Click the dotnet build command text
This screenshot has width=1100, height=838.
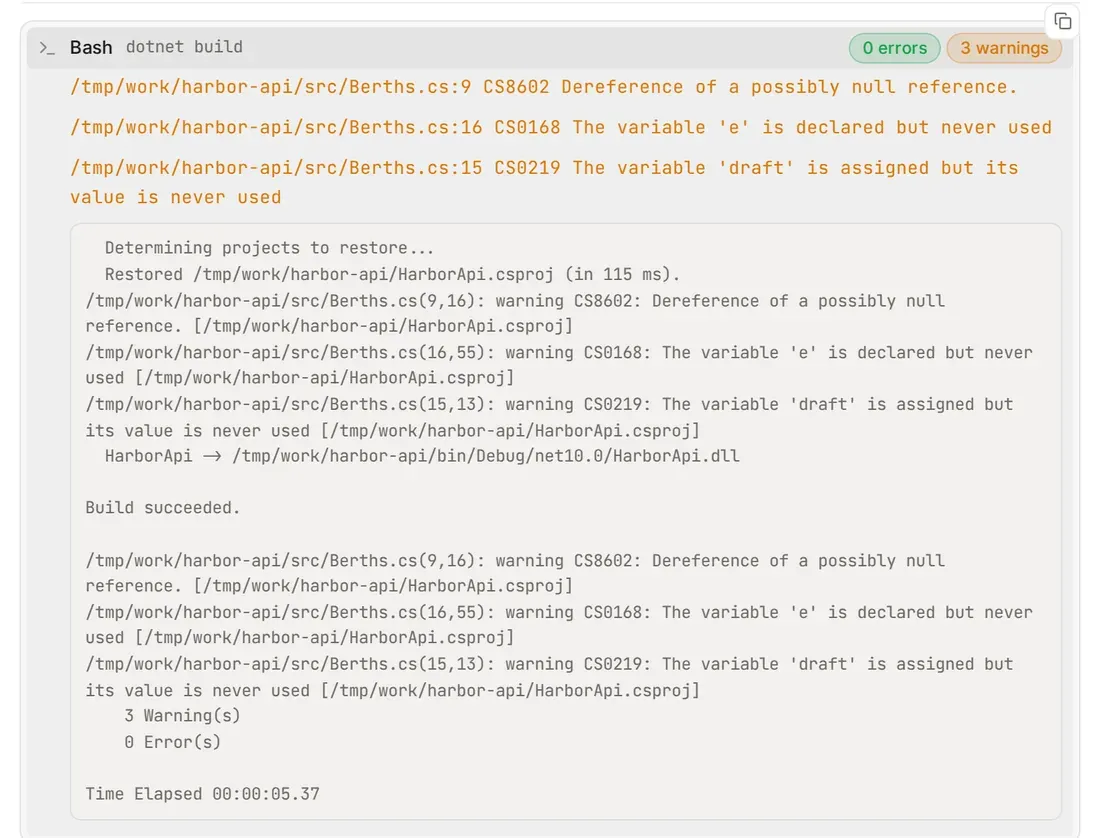(185, 47)
